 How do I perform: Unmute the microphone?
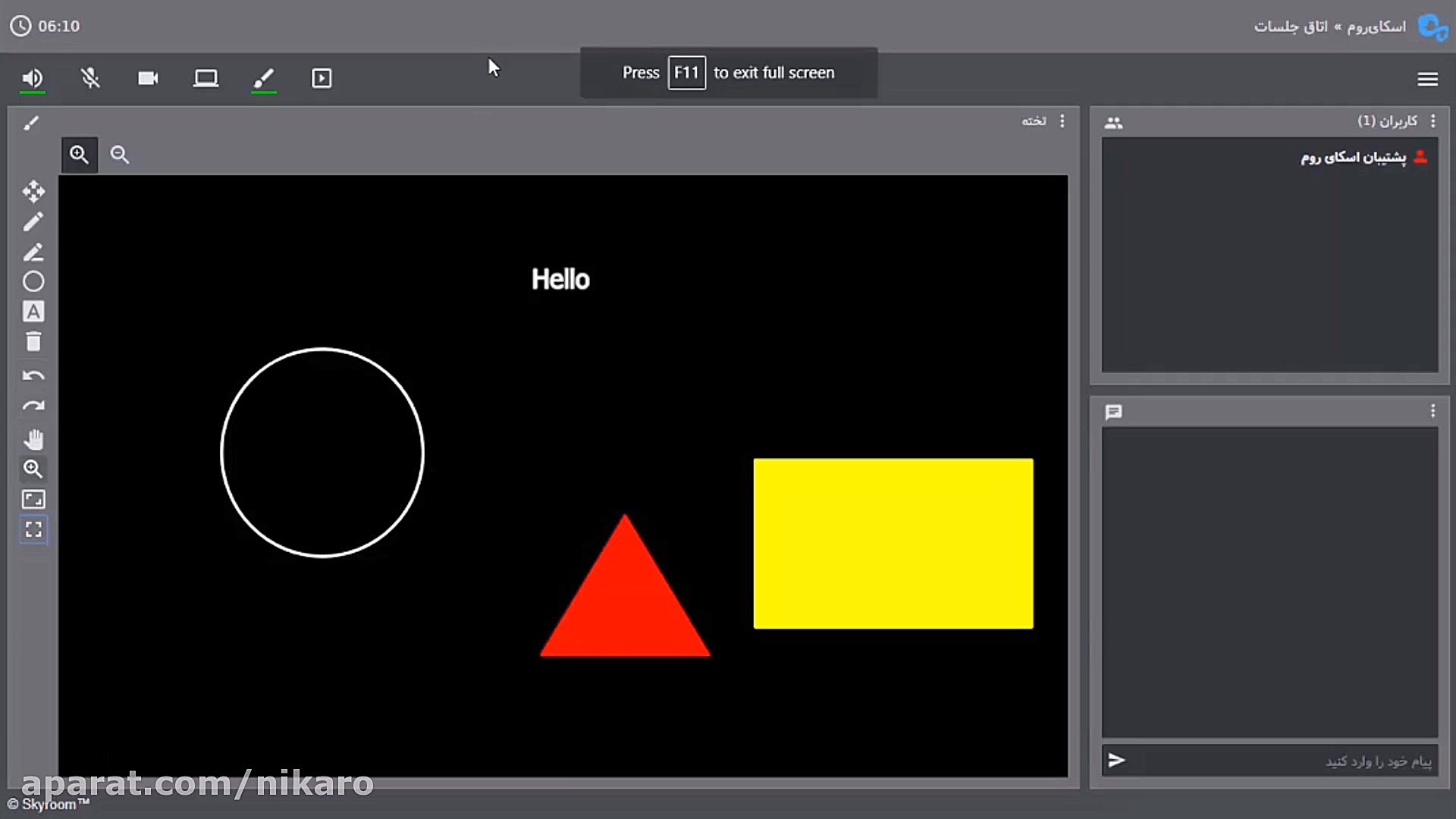pyautogui.click(x=90, y=78)
